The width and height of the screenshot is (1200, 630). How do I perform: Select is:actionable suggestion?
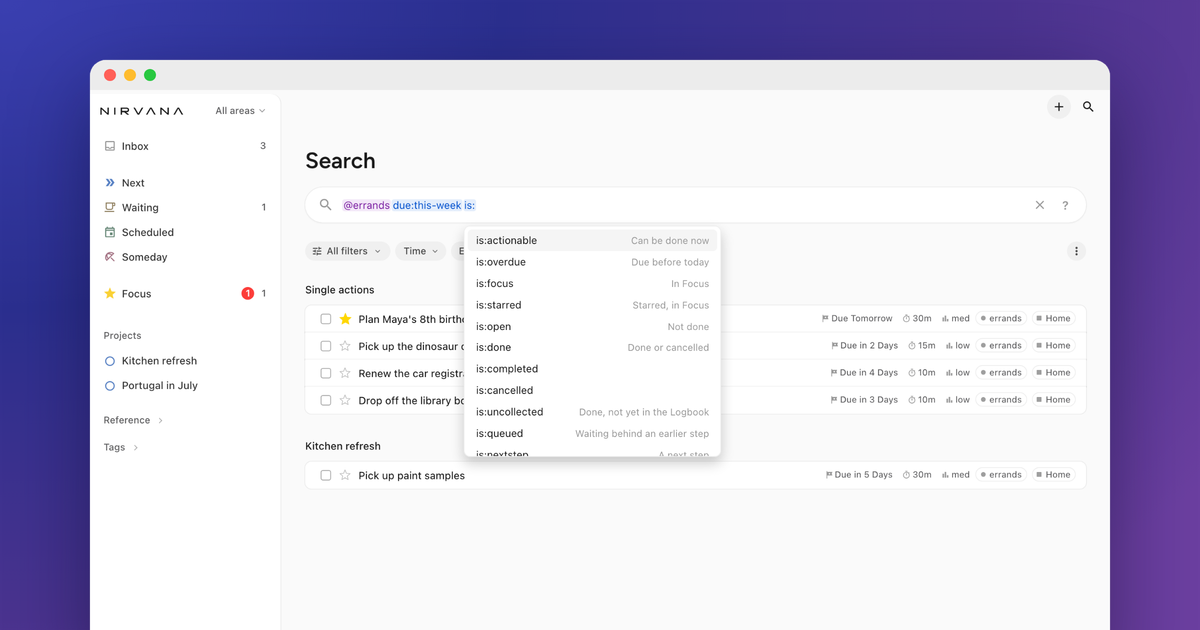592,241
